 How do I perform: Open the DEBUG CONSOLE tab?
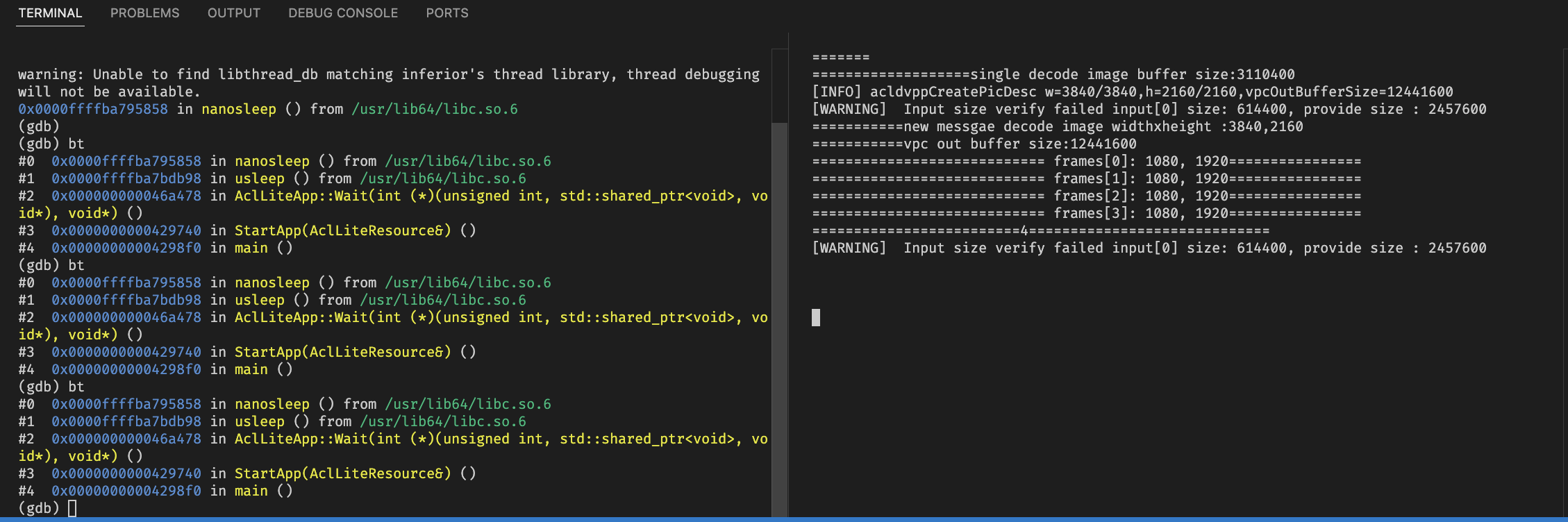tap(343, 13)
